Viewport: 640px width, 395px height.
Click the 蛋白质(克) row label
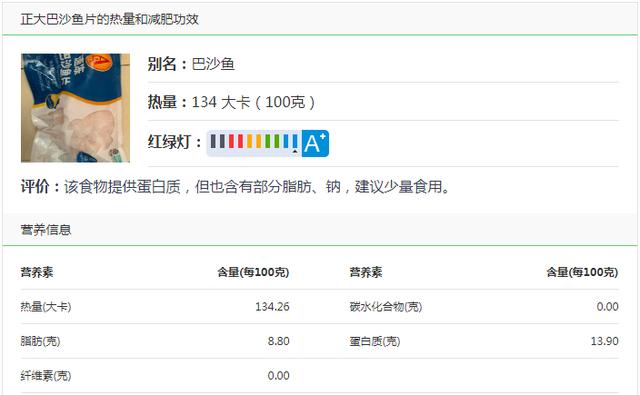pos(375,341)
